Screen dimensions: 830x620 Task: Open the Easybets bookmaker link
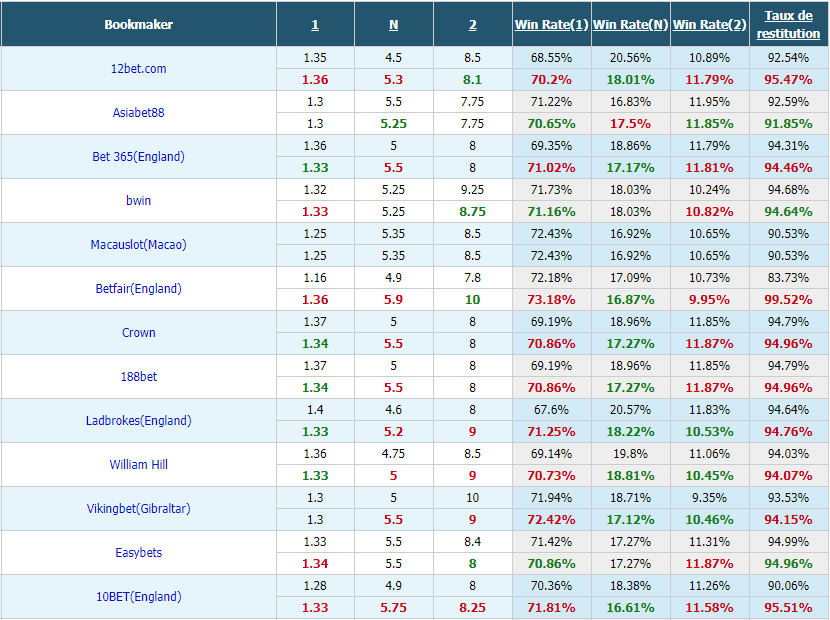pyautogui.click(x=138, y=552)
